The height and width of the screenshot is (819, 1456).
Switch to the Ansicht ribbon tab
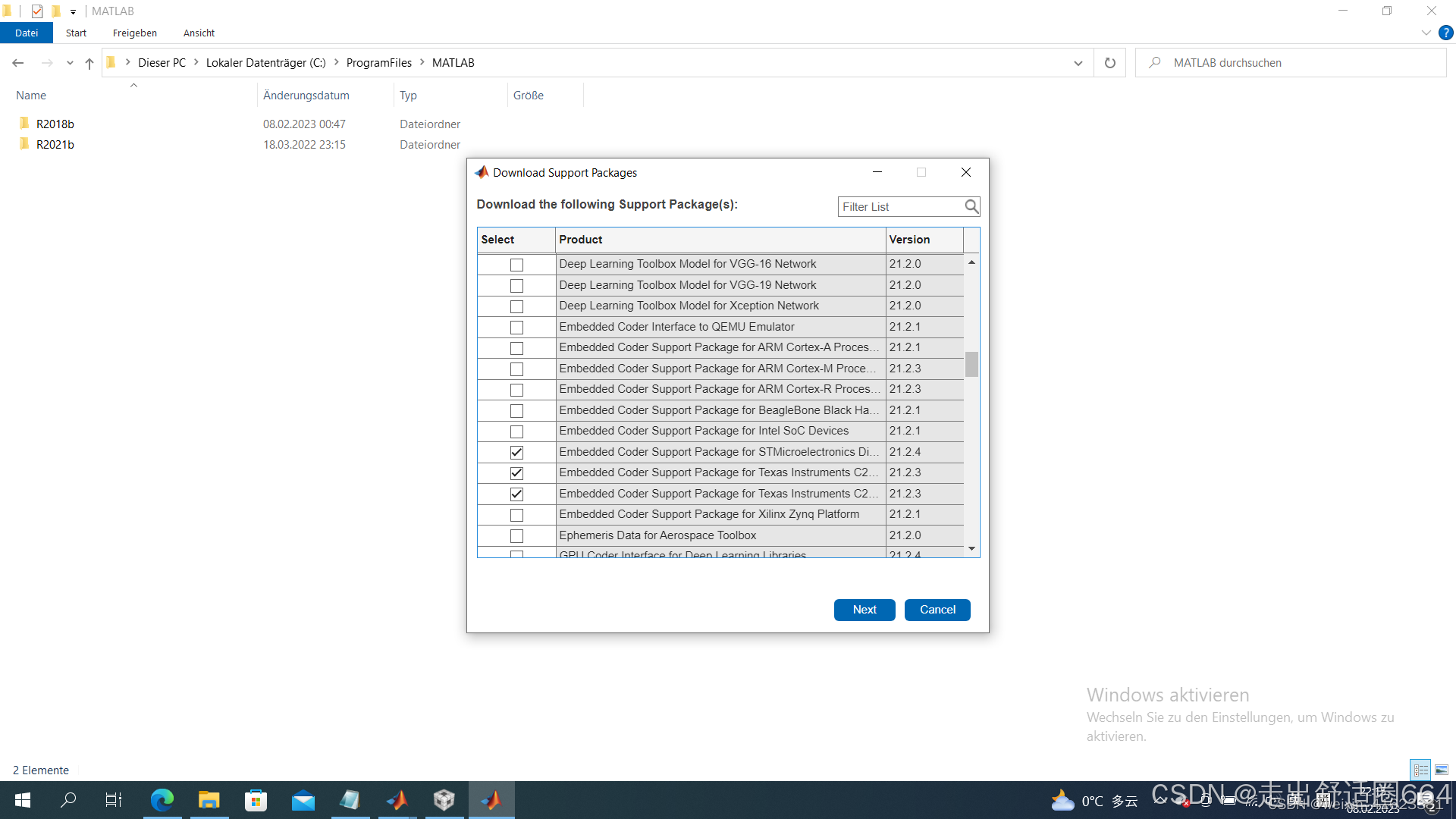pos(199,33)
